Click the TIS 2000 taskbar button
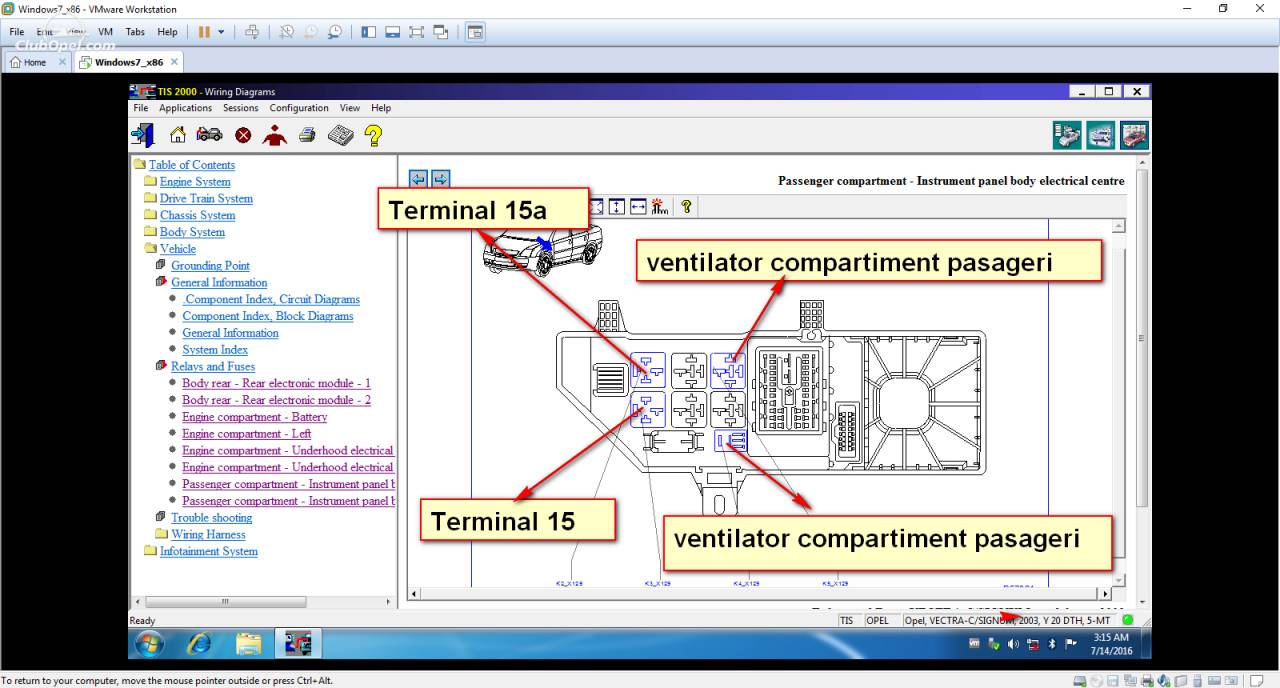 pos(298,644)
